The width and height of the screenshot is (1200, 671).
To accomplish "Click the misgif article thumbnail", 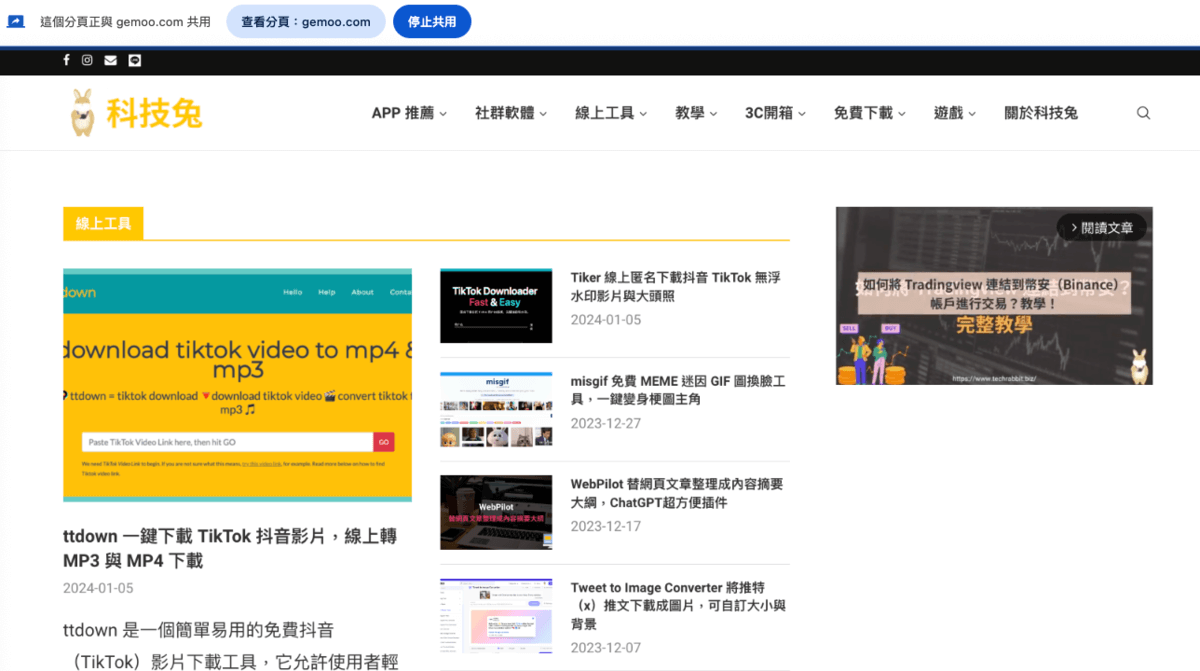I will [496, 409].
